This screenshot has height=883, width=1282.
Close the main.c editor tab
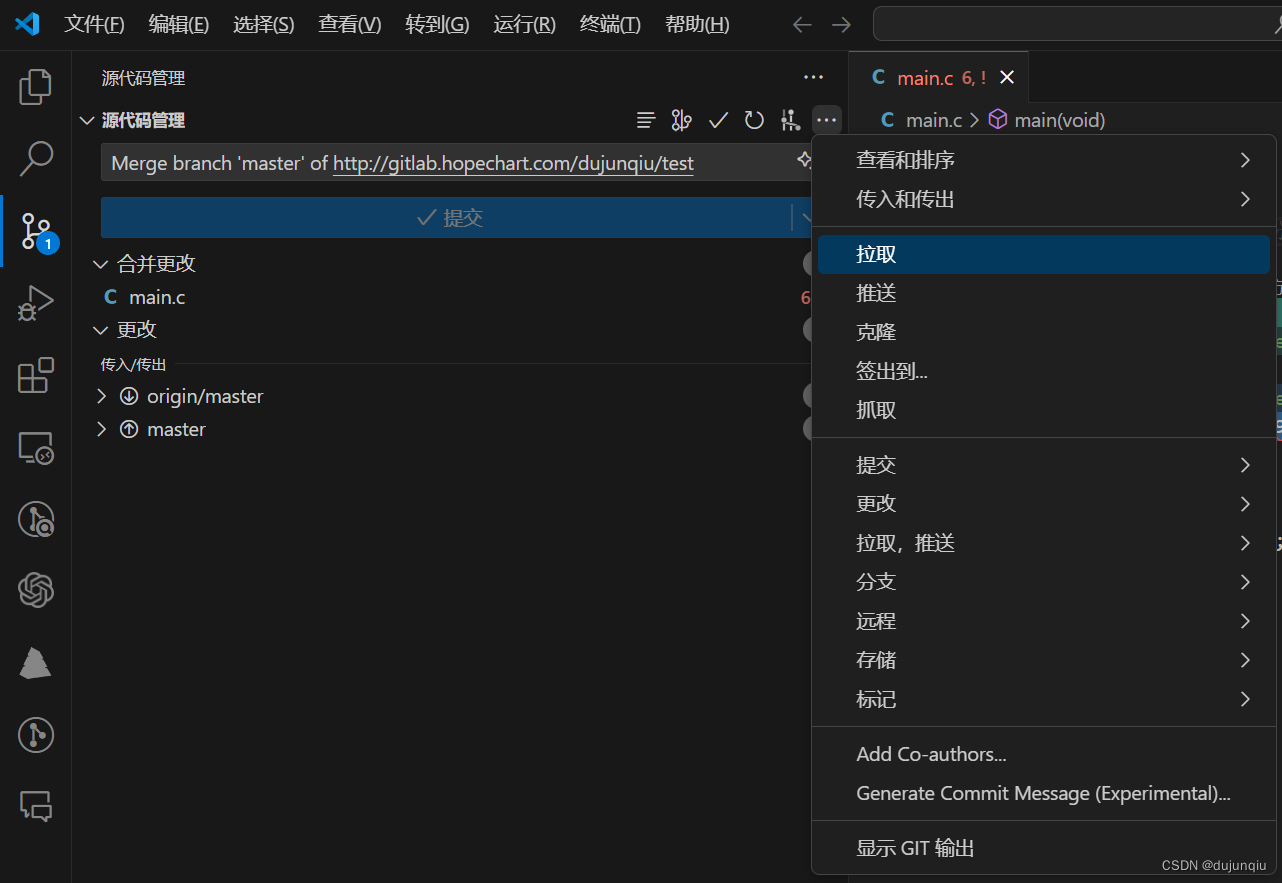tap(1007, 78)
